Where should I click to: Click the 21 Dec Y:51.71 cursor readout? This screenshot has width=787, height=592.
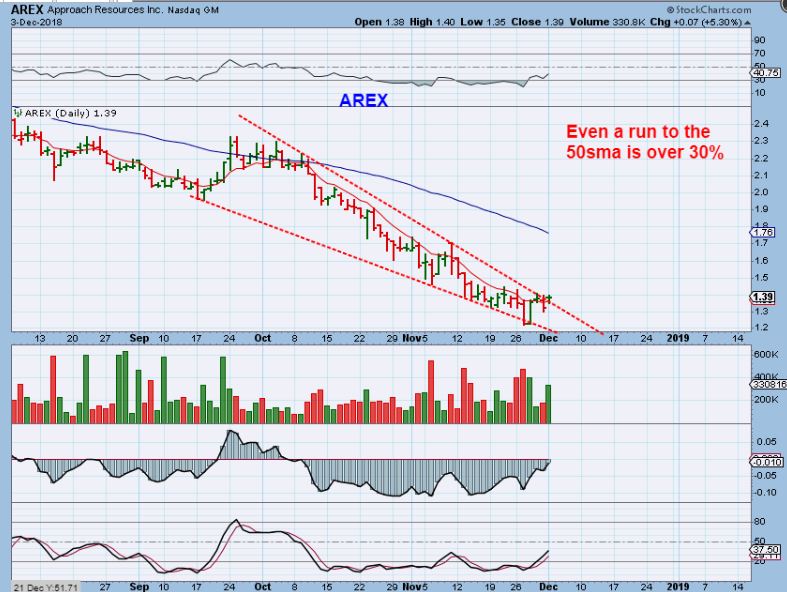coord(45,587)
